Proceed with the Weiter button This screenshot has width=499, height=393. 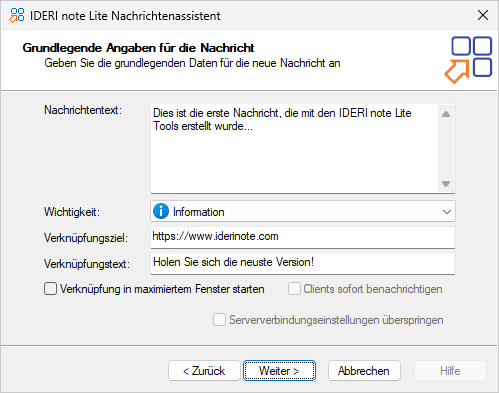(279, 370)
